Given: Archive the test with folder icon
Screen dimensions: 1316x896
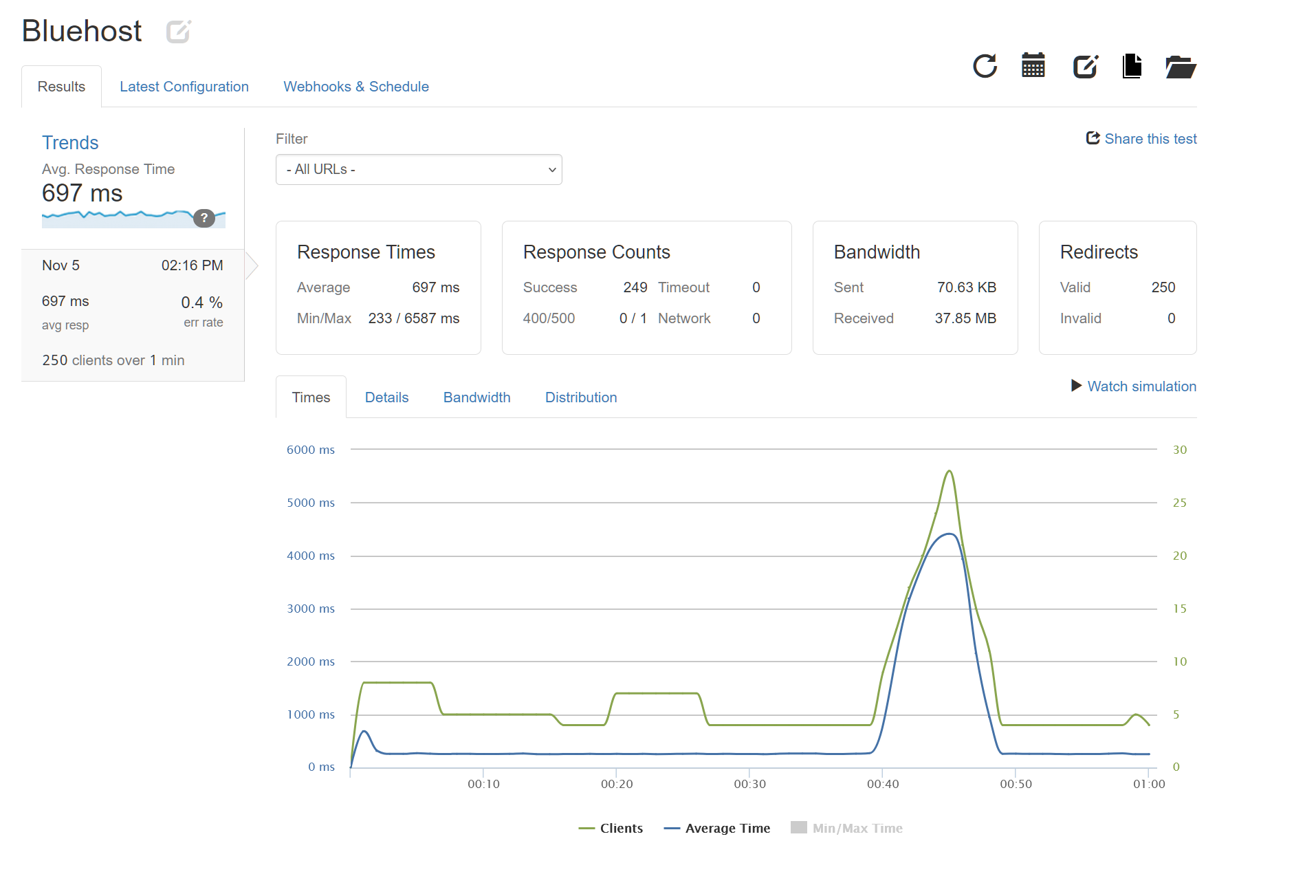Looking at the screenshot, I should [1180, 67].
